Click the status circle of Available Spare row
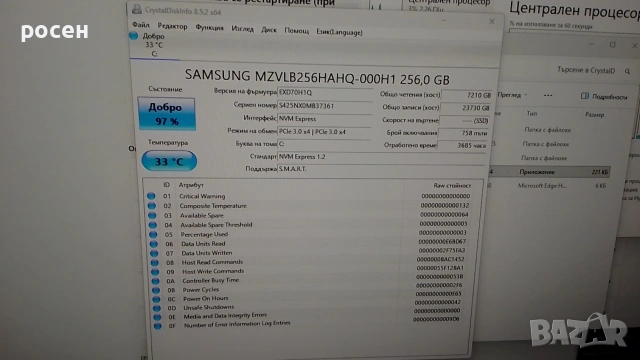 (152, 215)
